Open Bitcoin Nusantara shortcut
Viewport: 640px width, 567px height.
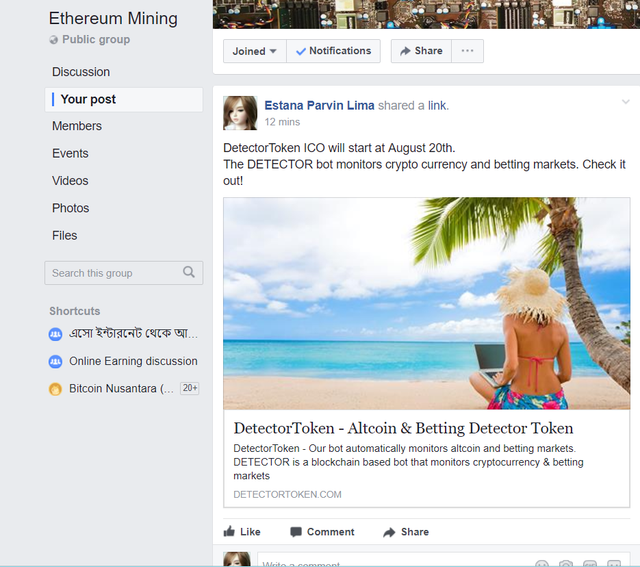121,389
